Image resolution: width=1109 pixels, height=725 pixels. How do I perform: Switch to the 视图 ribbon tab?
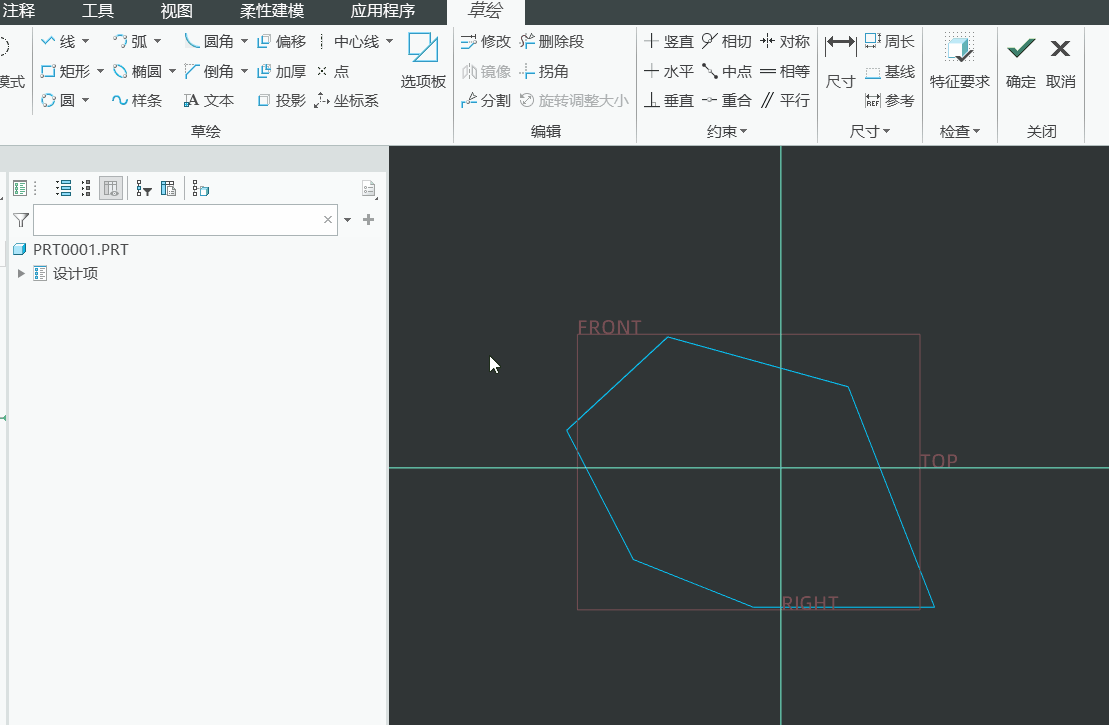176,11
